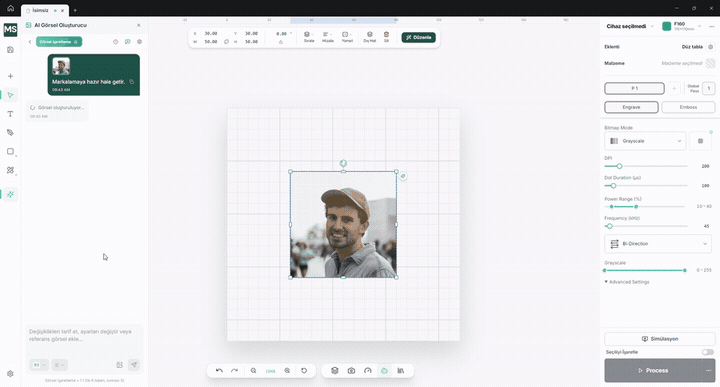Add a new pass with the plus button
This screenshot has width=720, height=387.
674,88
